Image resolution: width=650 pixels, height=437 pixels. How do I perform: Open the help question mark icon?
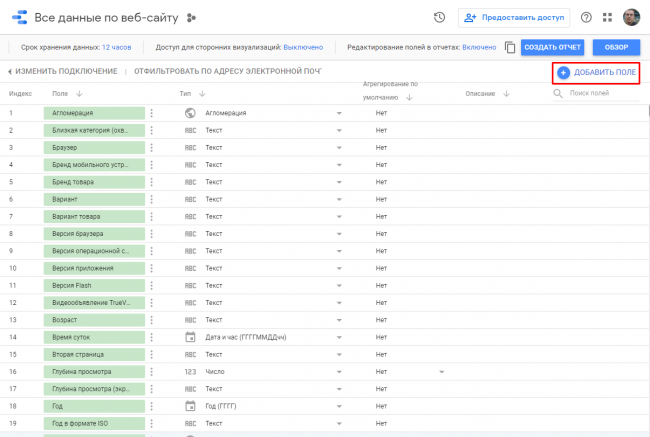(586, 17)
